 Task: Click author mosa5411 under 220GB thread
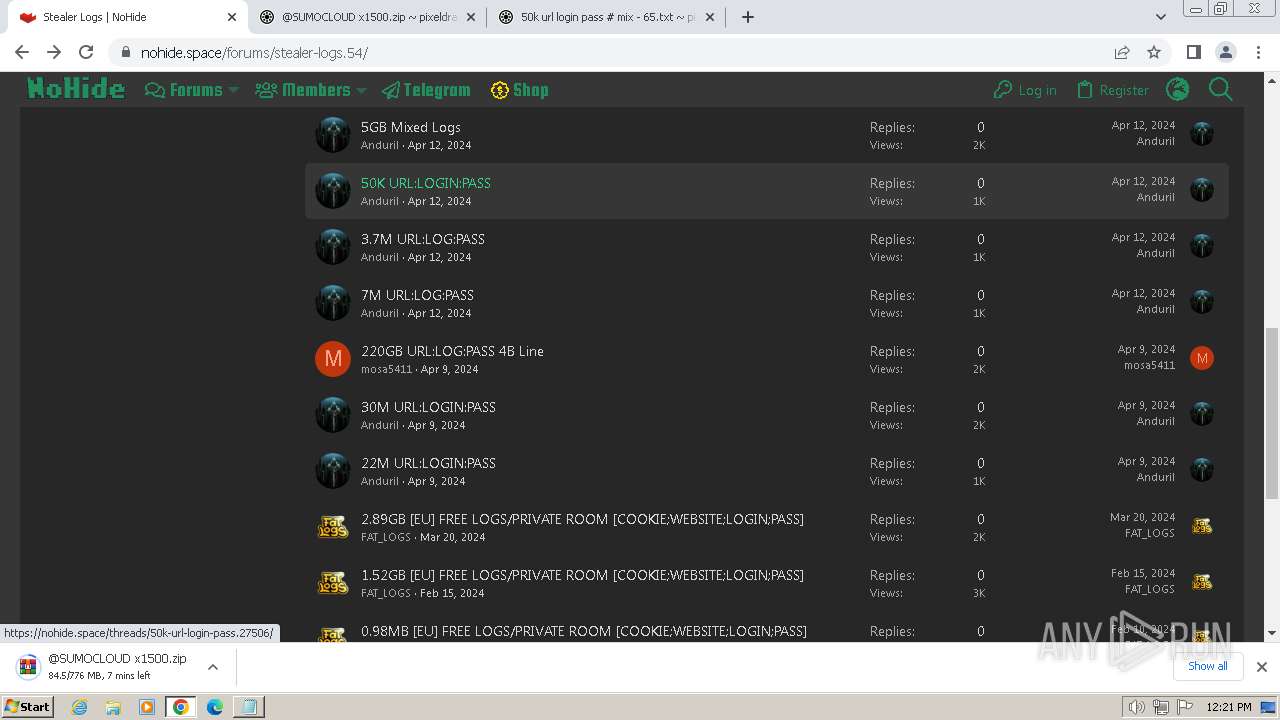point(386,369)
